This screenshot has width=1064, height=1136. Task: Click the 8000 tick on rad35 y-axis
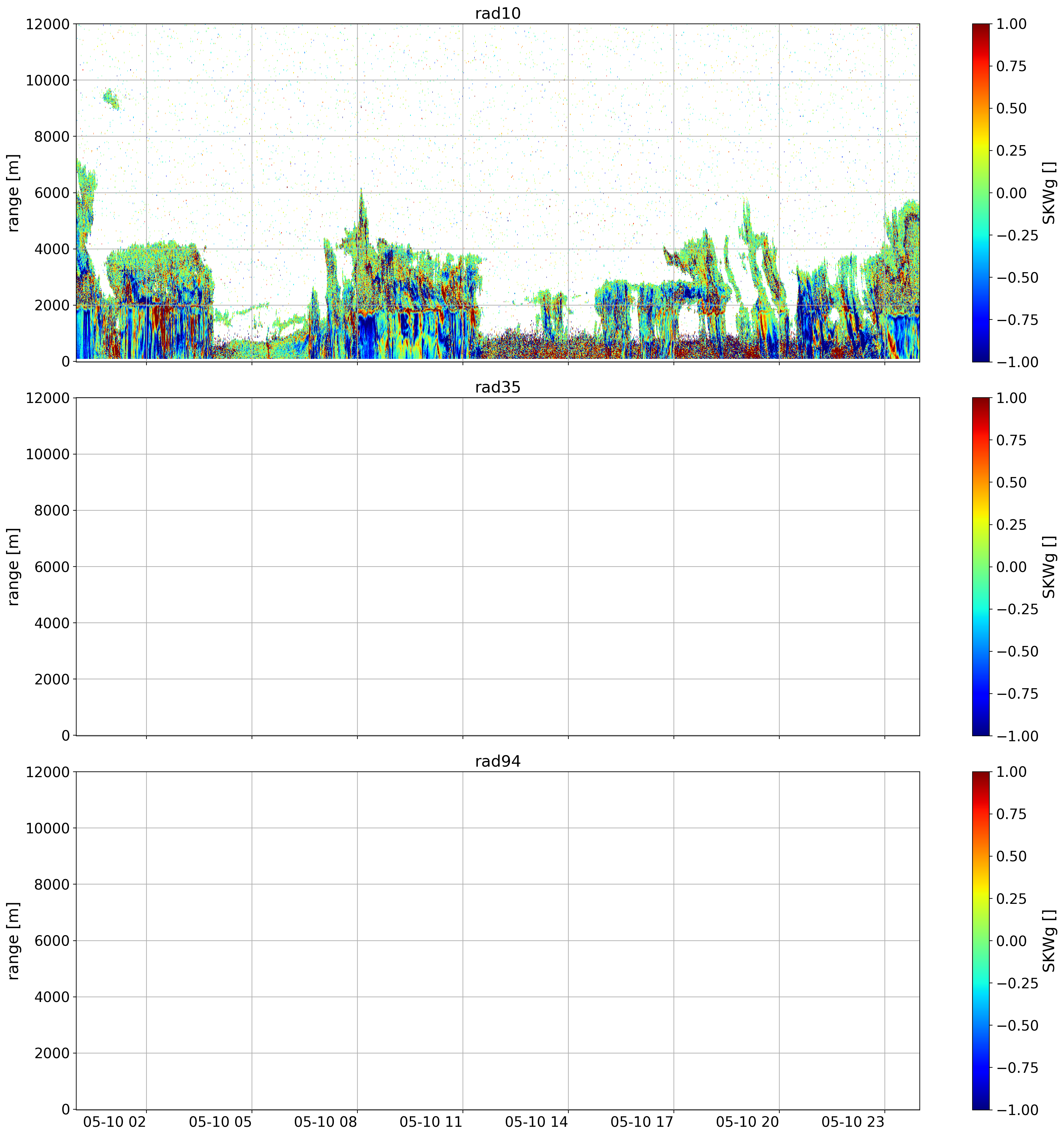[52, 510]
